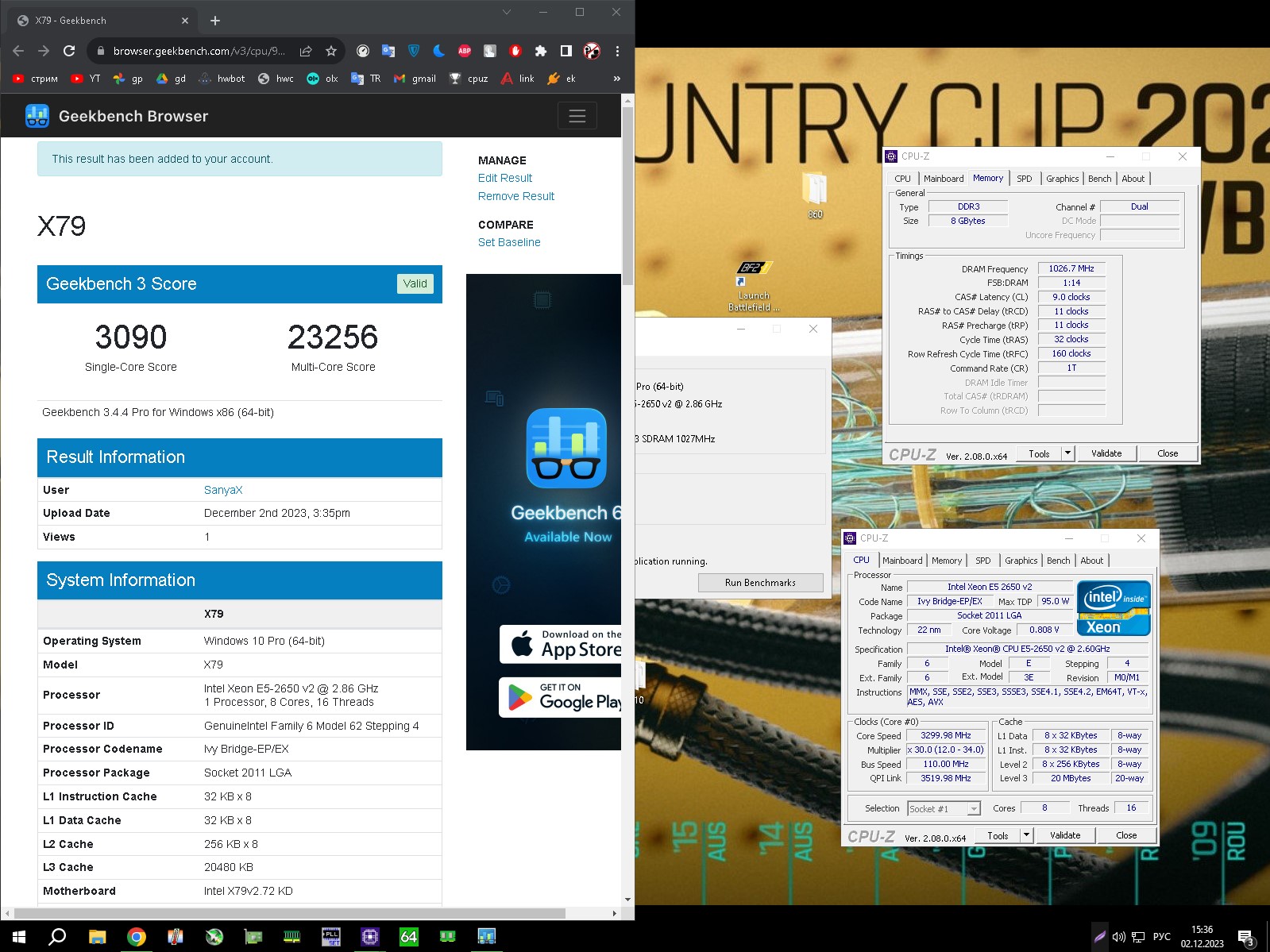Switch to Mainboard tab in upper CPU-Z
Screen dimensions: 1270x952
(x=944, y=179)
